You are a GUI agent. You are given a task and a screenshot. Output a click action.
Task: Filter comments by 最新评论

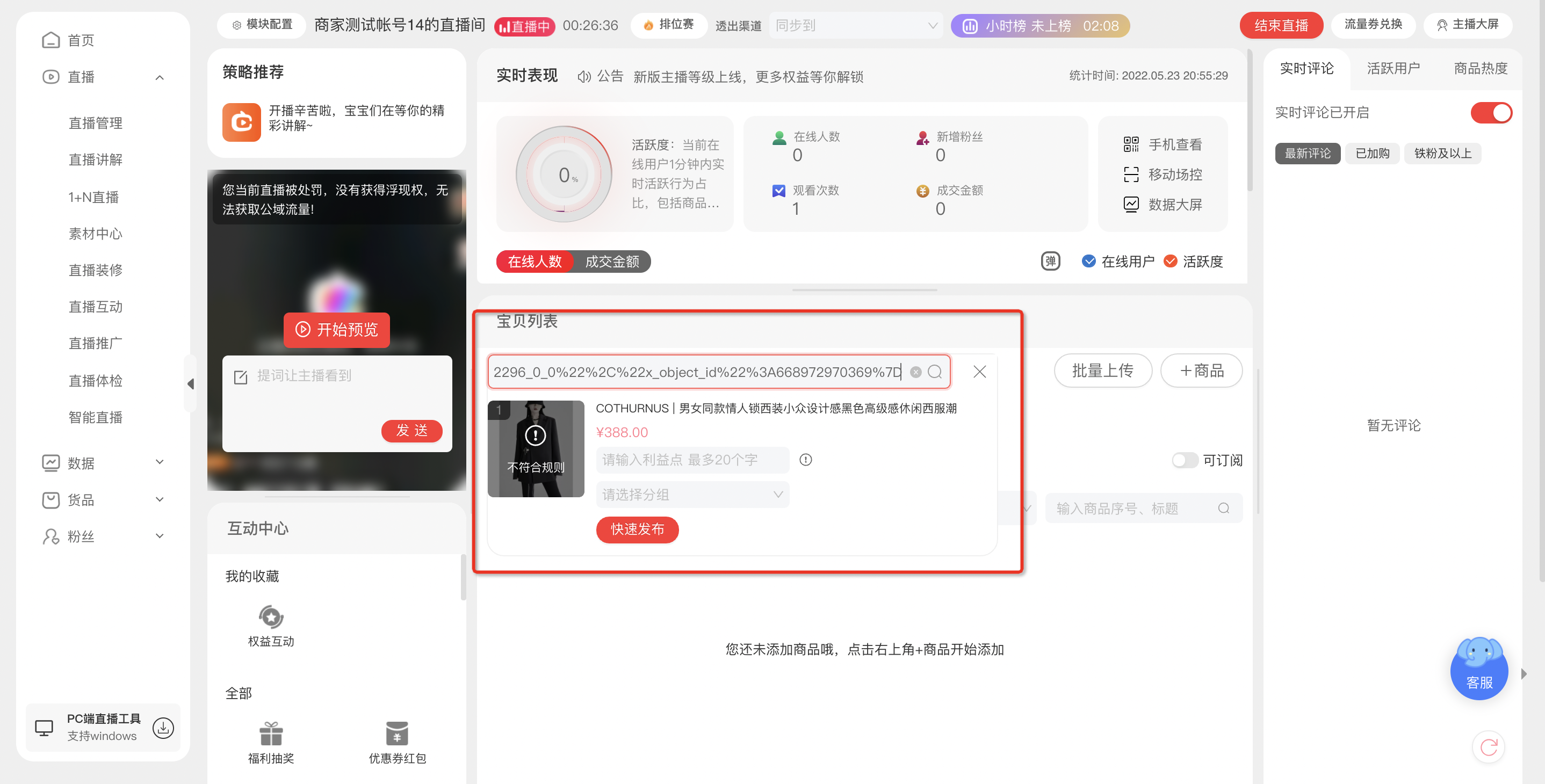pos(1308,154)
